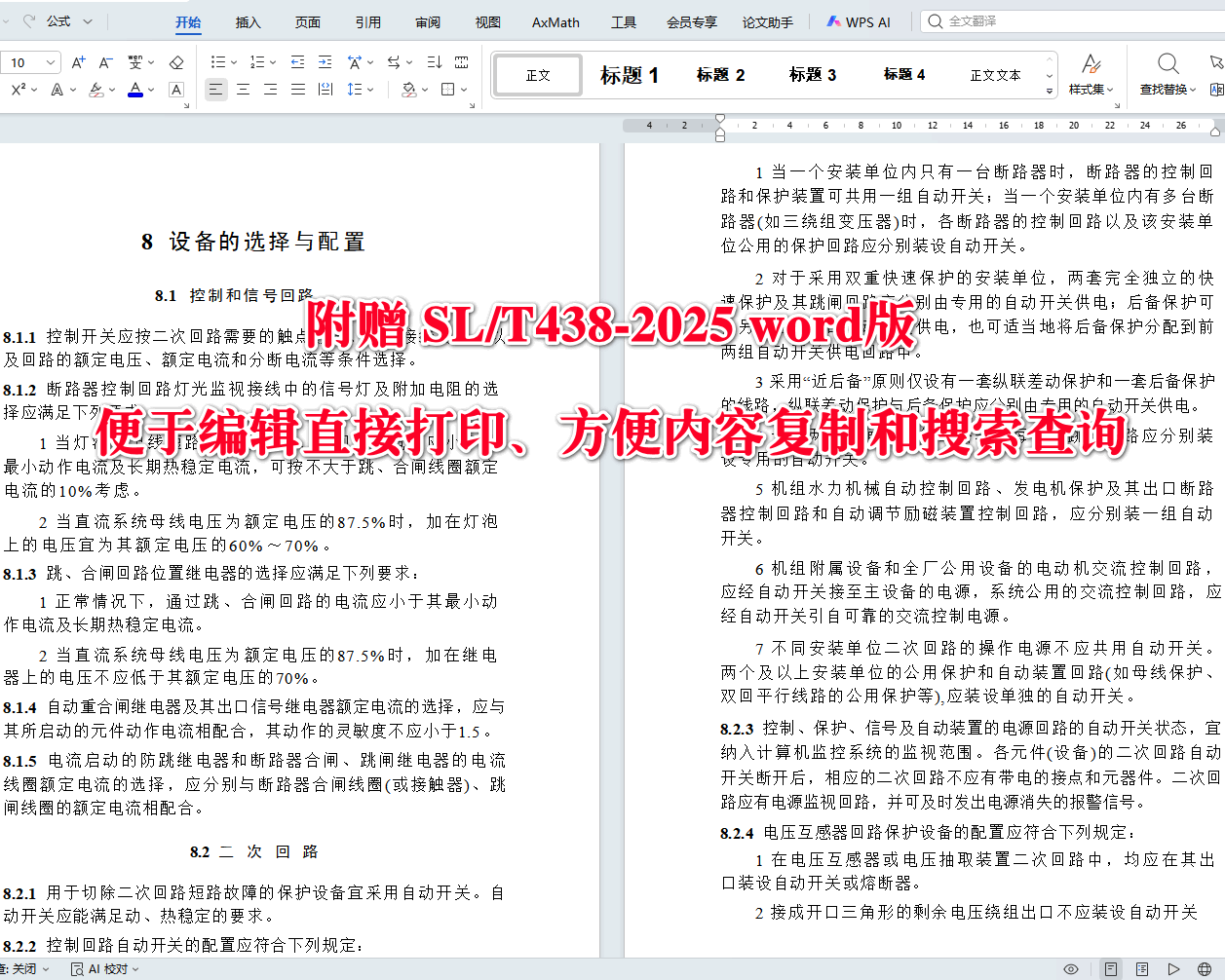Switch to the 引用 tab
The width and height of the screenshot is (1225, 980).
pos(367,22)
